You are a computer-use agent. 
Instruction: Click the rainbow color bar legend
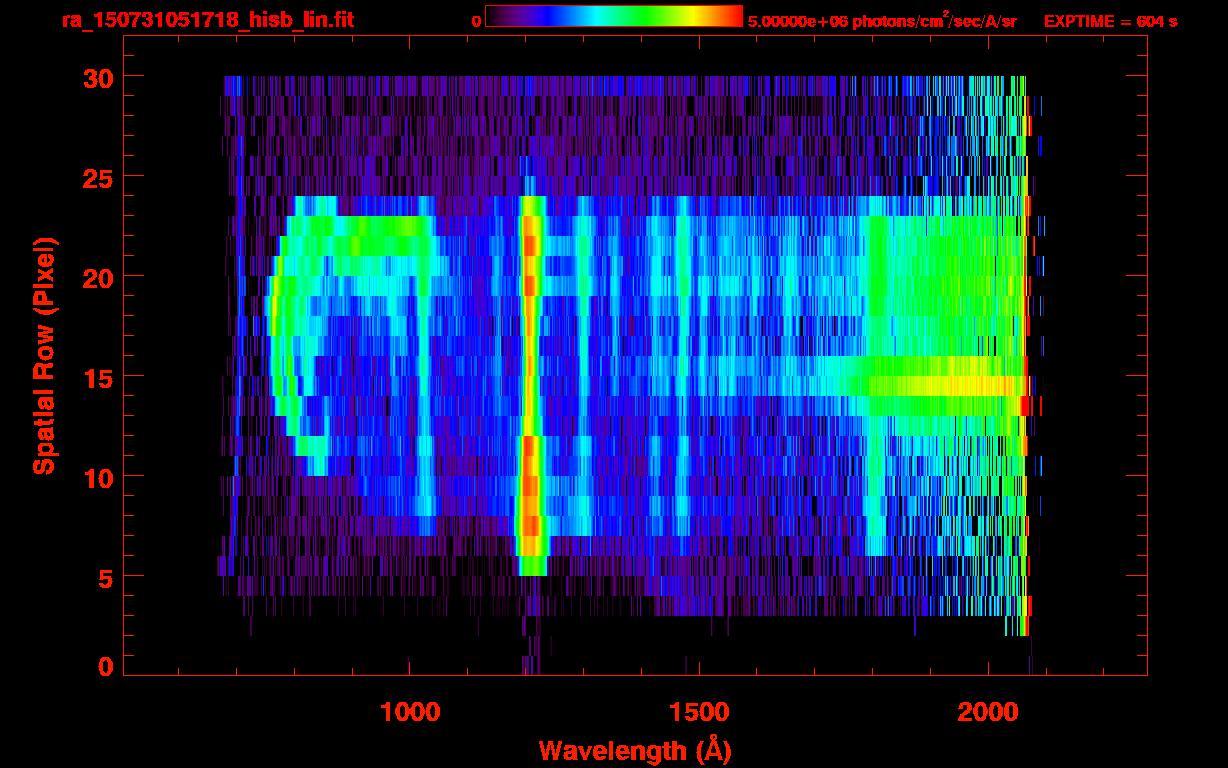(614, 17)
